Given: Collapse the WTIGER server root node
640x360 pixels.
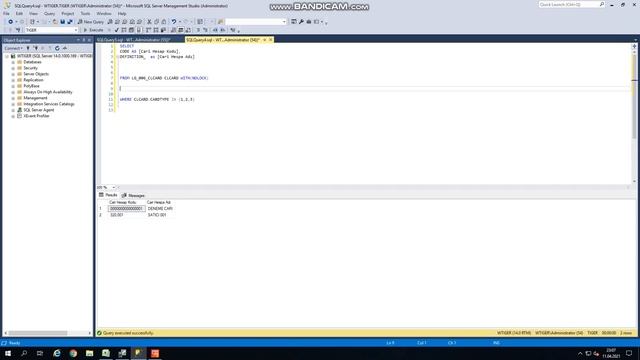Looking at the screenshot, I should point(7,56).
